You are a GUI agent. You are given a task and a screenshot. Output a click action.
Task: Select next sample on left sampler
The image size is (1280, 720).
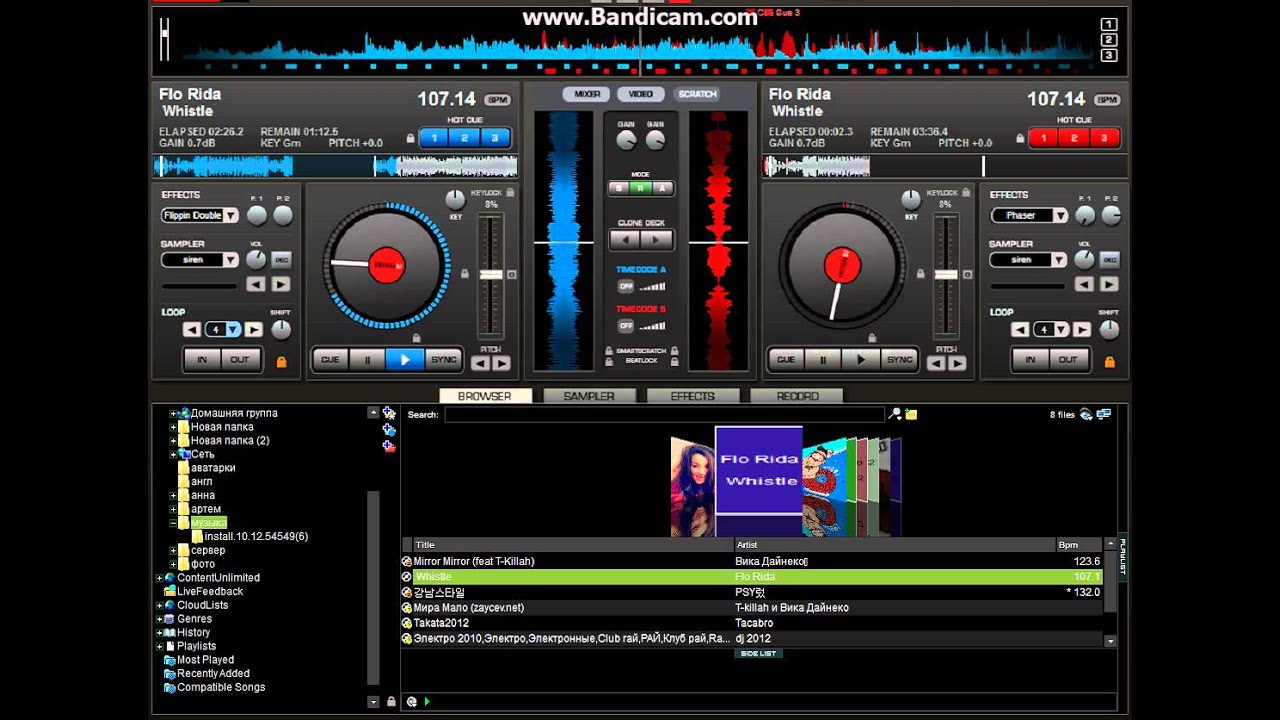281,284
